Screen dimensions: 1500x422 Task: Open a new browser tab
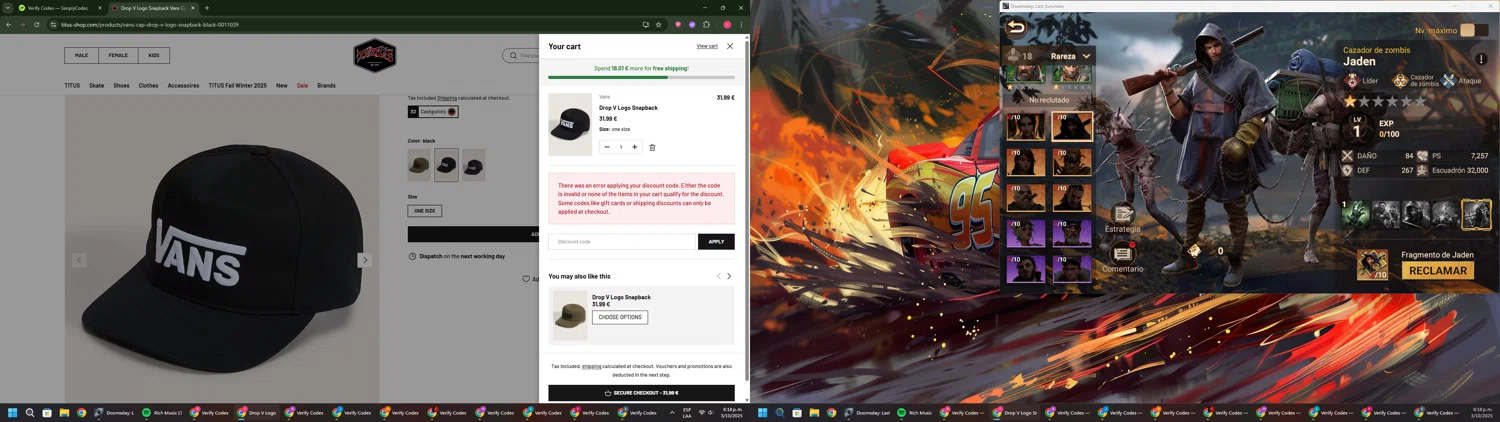coord(207,8)
